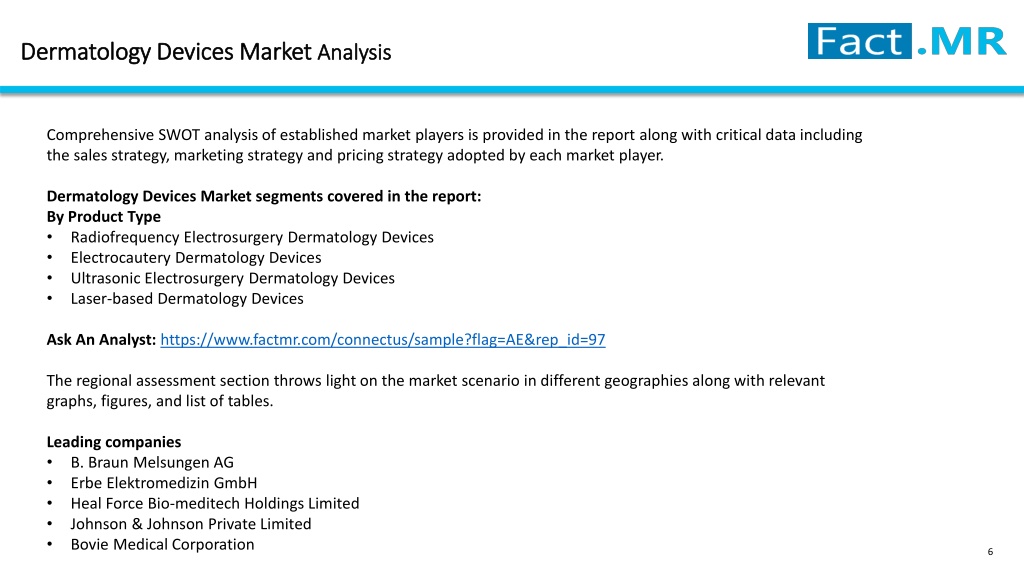Click the Comprehensive SWOT analysis paragraph
The image size is (1024, 576).
(x=455, y=145)
